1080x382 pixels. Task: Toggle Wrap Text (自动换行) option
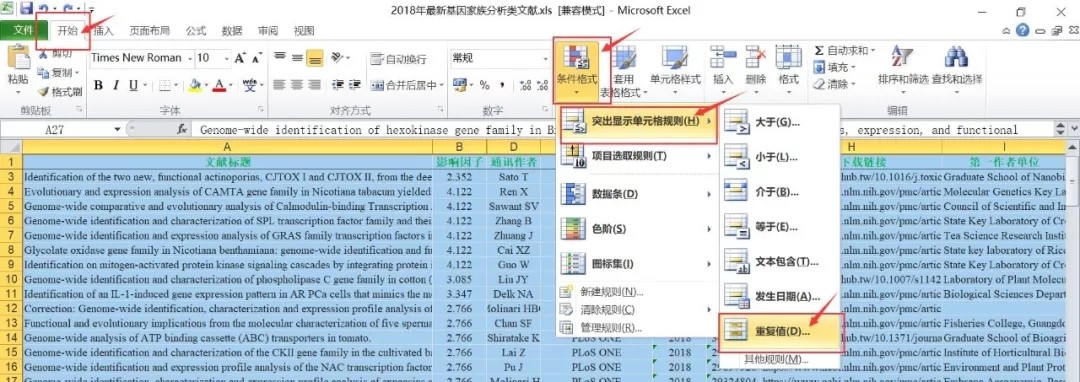coord(398,59)
